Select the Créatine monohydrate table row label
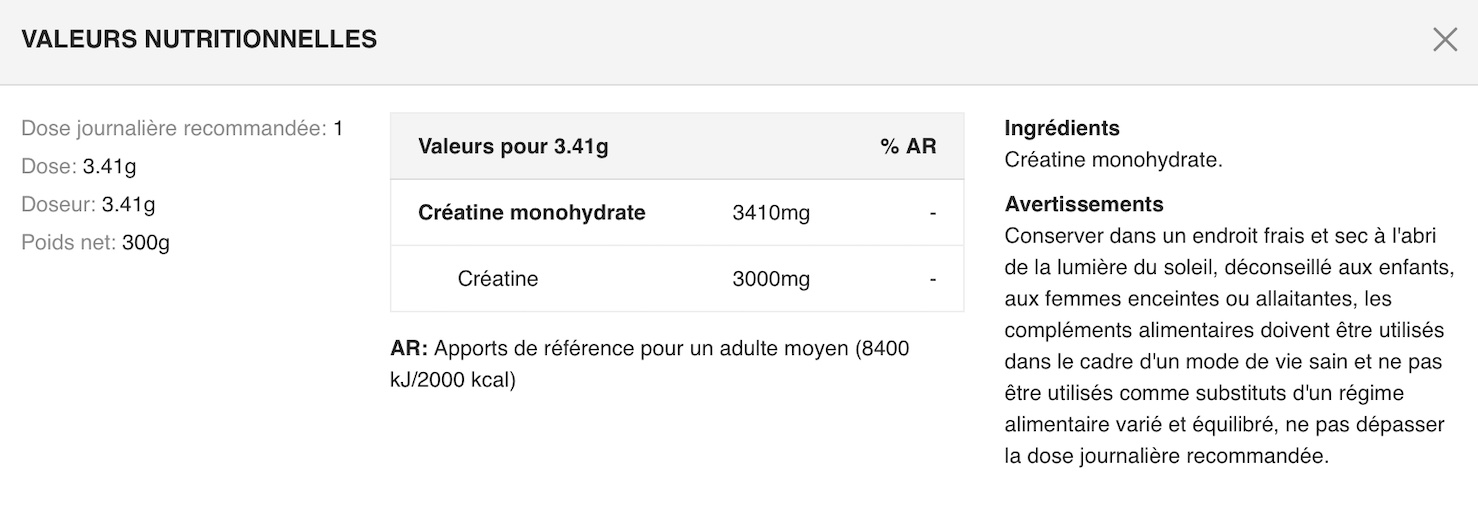1478x508 pixels. pyautogui.click(x=532, y=213)
